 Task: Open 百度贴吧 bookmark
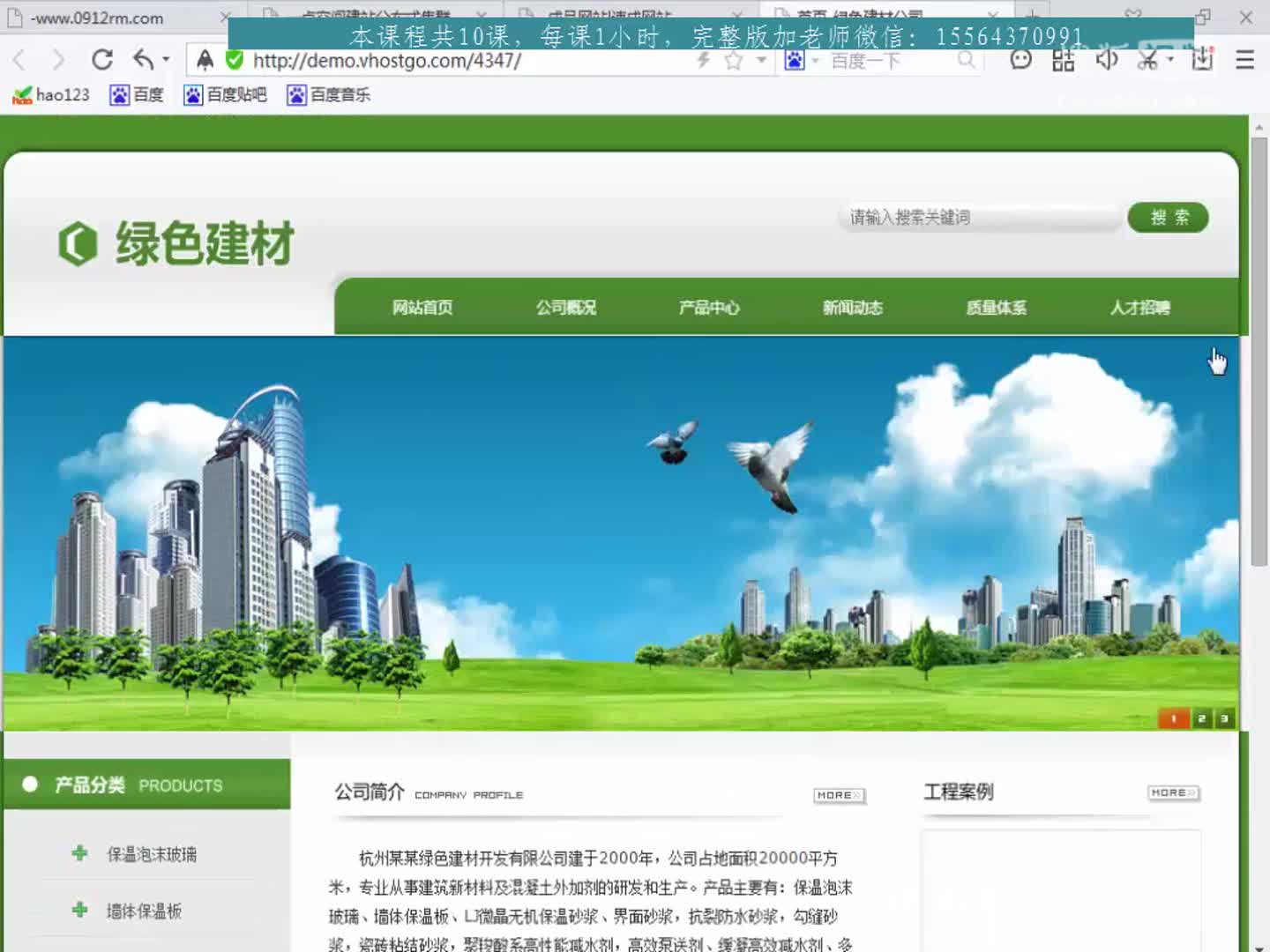point(226,94)
